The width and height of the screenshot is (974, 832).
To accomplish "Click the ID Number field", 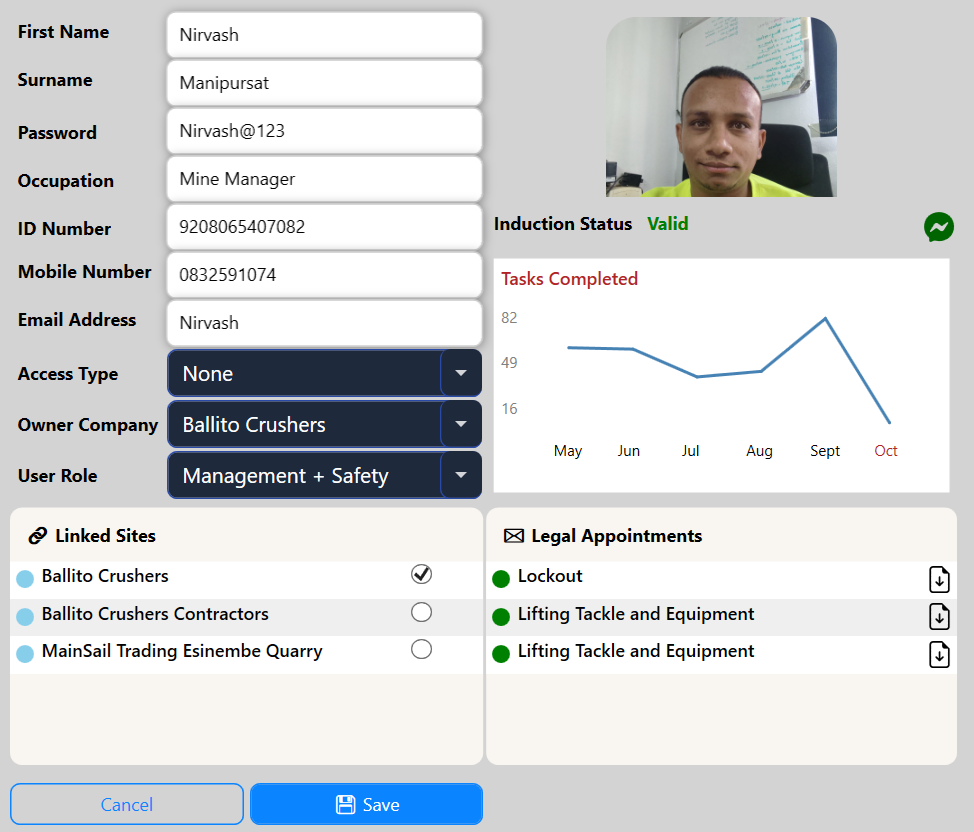I will coord(324,227).
